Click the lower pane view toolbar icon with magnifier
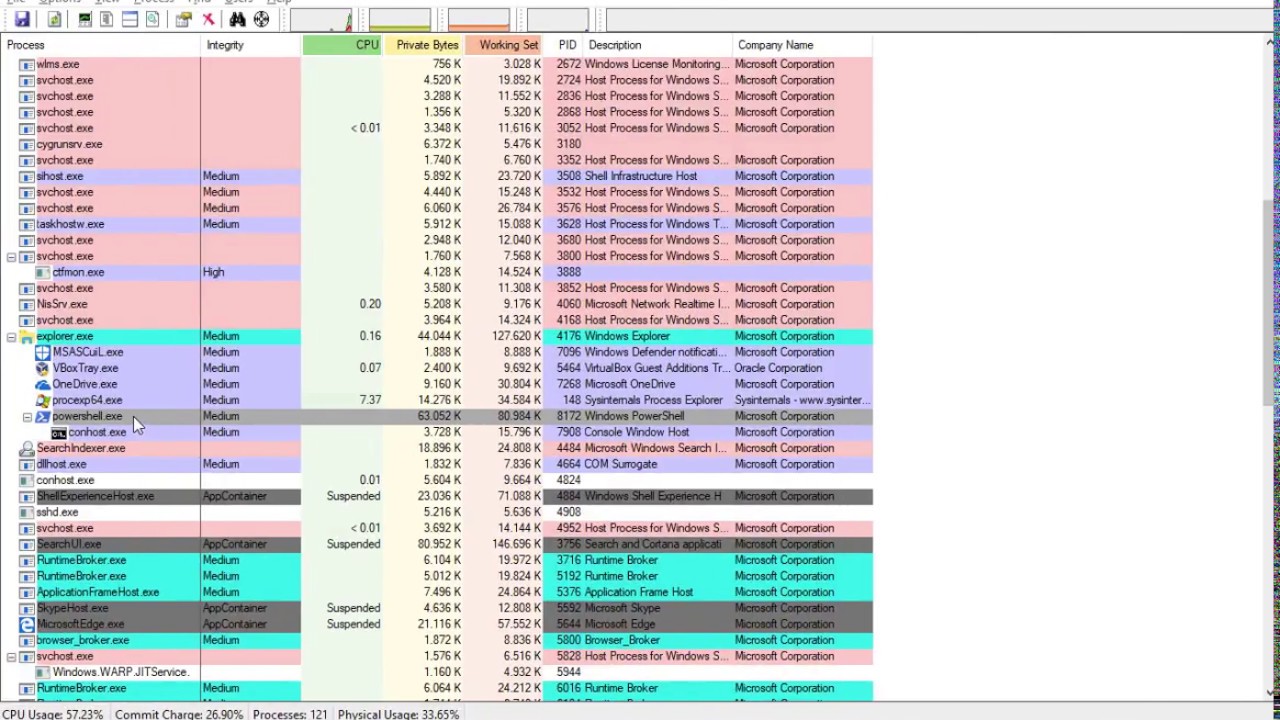 click(x=153, y=19)
